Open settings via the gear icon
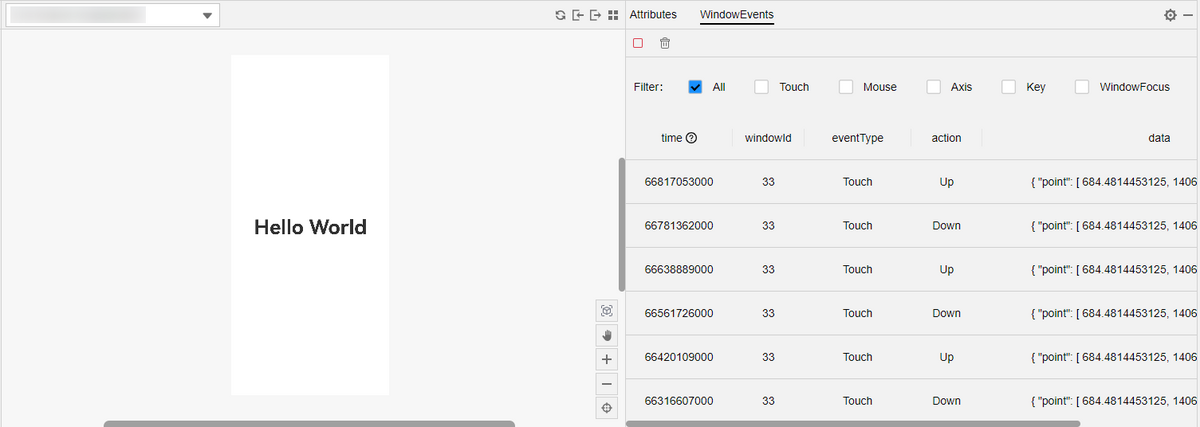This screenshot has width=1200, height=427. pos(1171,15)
